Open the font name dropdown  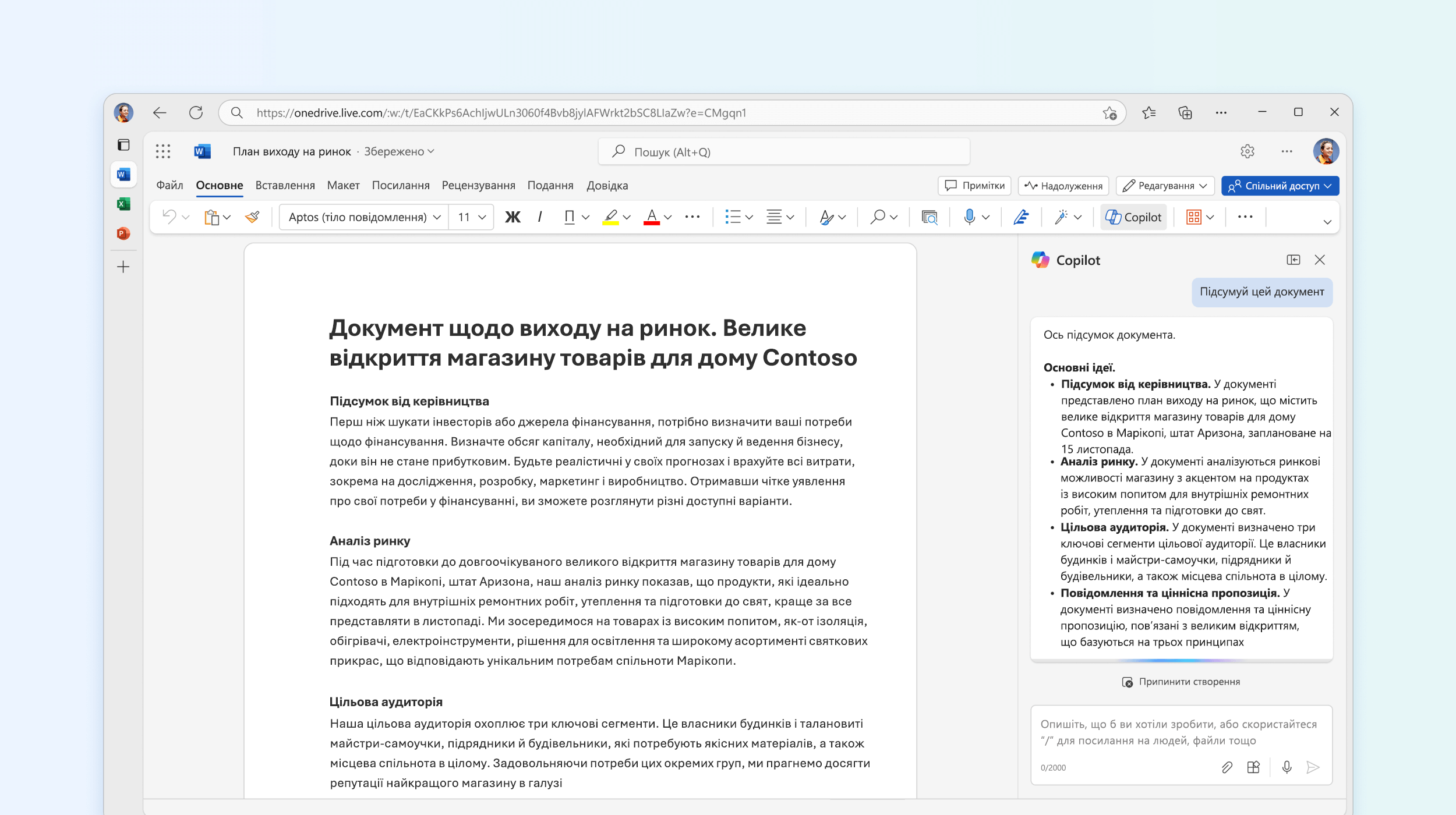[x=437, y=217]
